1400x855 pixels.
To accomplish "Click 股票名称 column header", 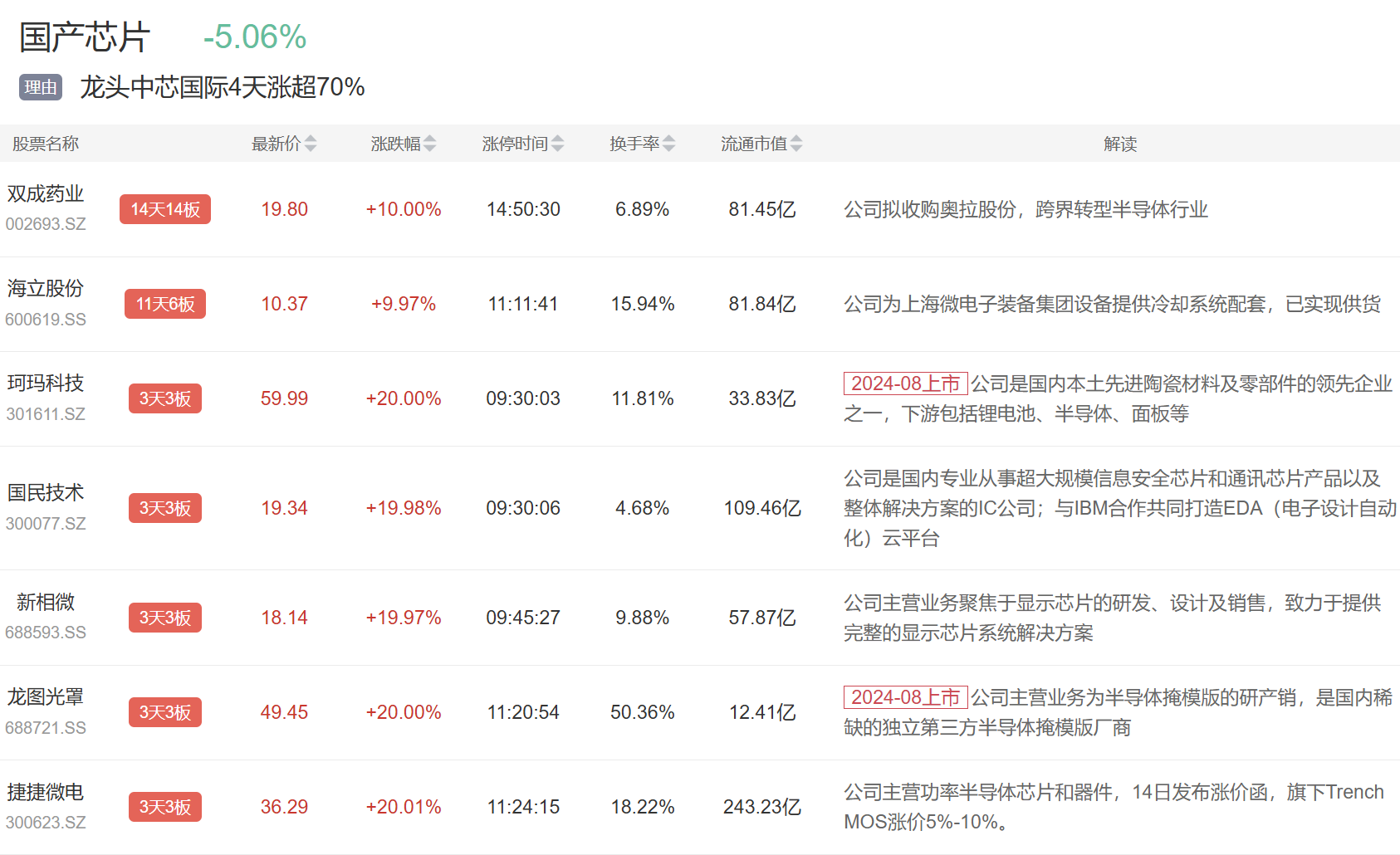I will click(x=46, y=144).
